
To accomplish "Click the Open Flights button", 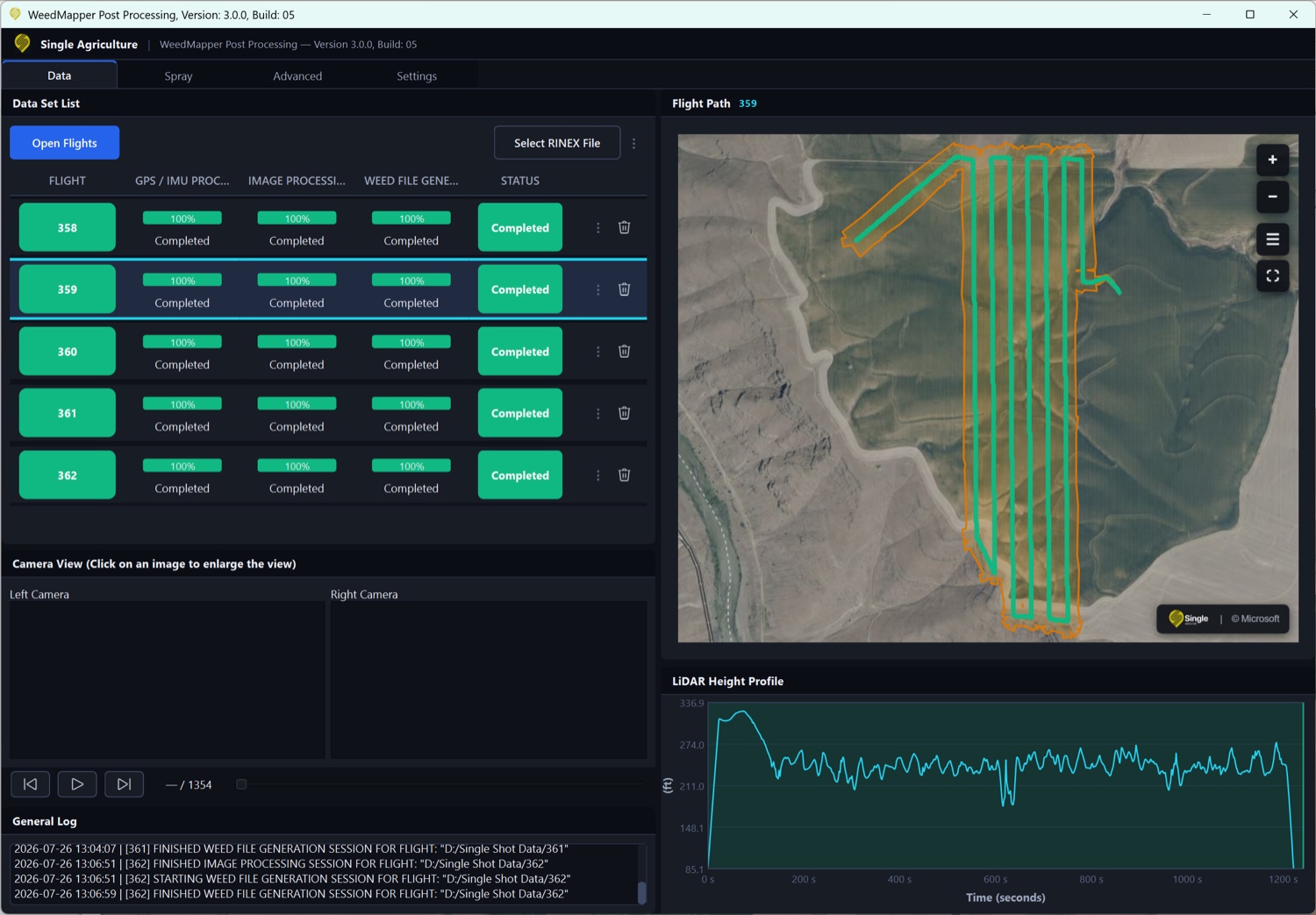I will pos(65,143).
